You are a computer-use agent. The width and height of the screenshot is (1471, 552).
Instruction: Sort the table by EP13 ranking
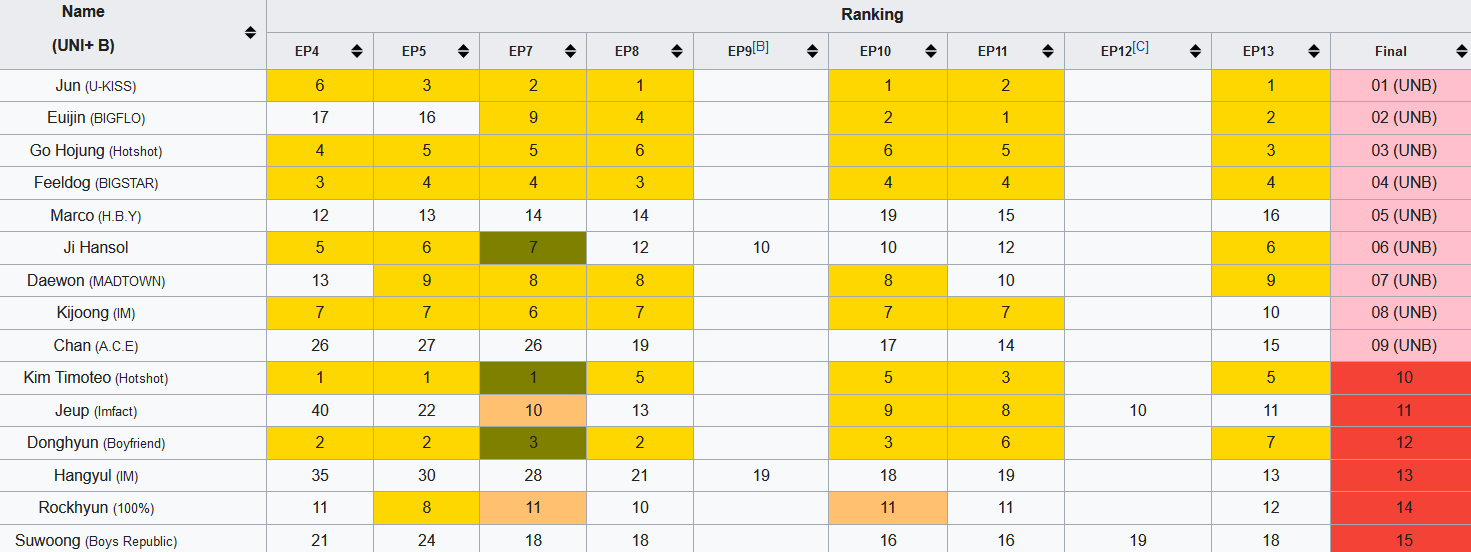(1313, 51)
